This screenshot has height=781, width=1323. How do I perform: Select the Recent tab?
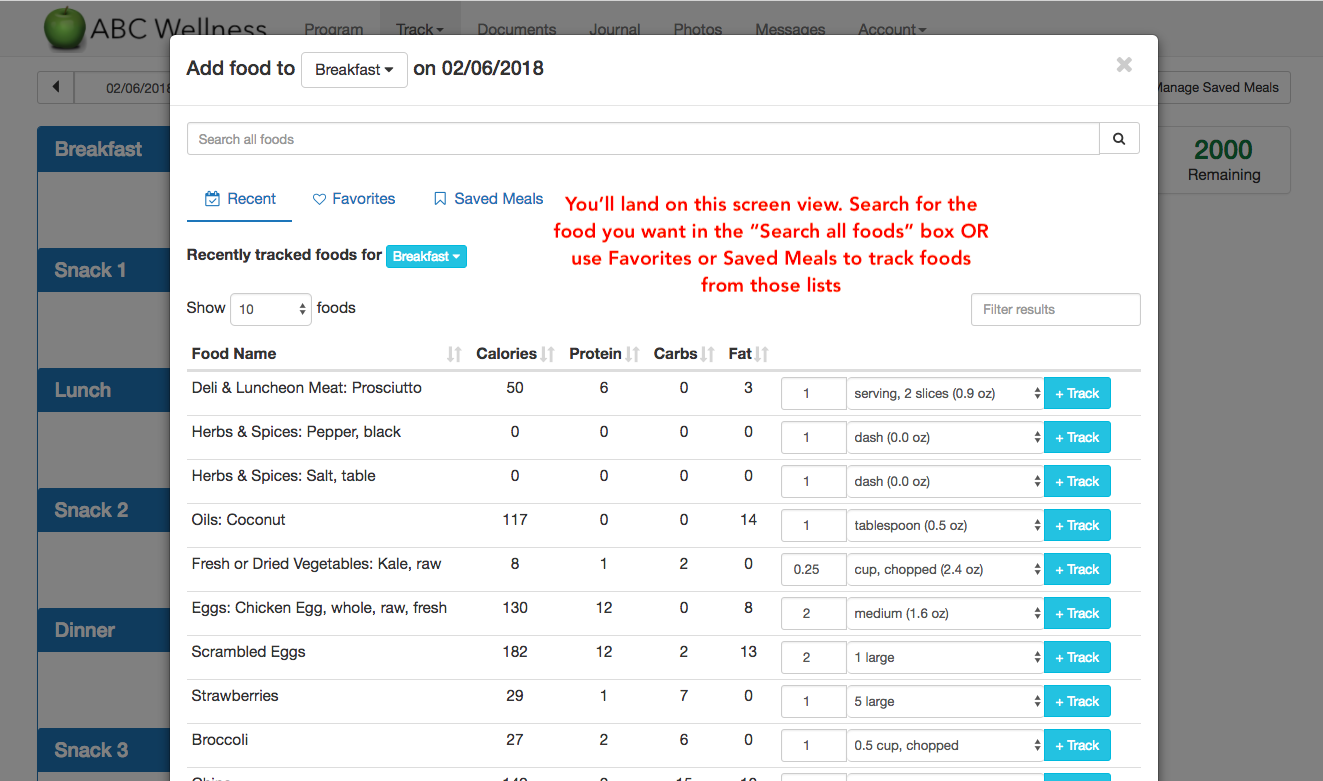240,199
